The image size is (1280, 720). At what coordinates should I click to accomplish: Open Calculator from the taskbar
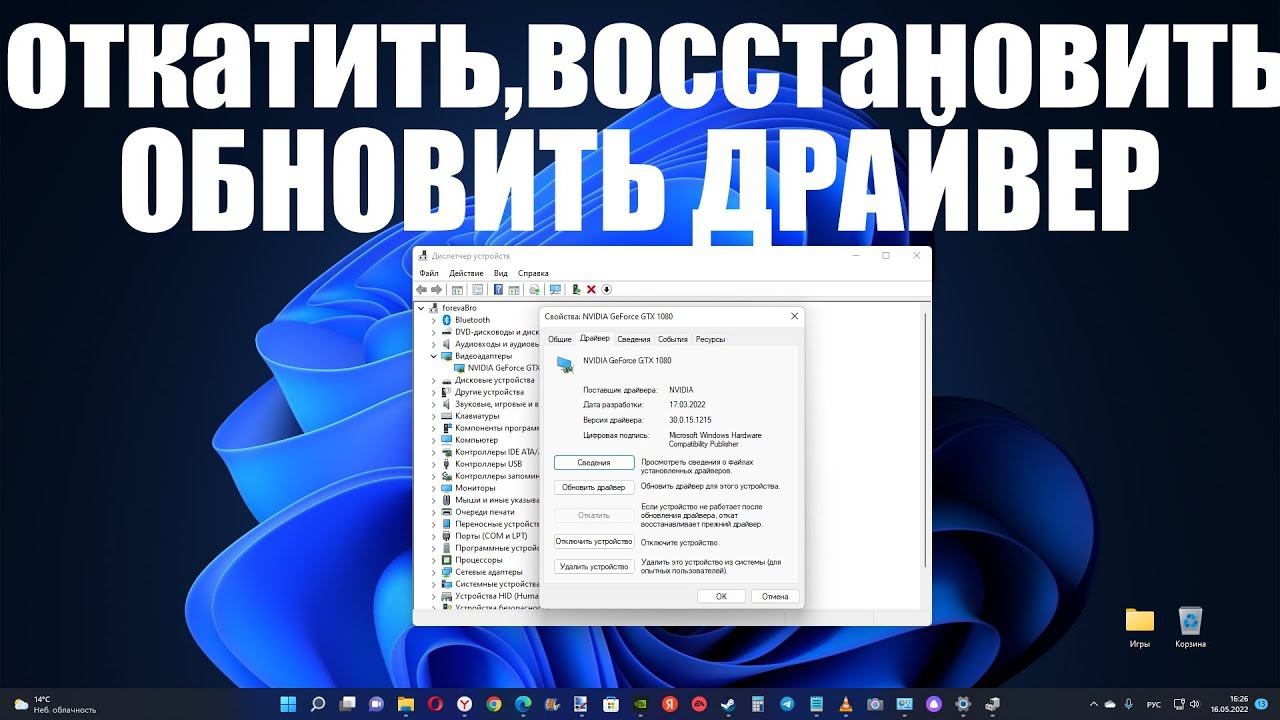point(757,704)
